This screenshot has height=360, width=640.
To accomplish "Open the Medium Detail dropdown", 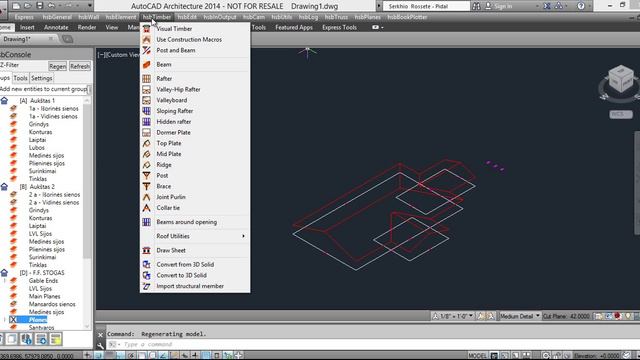I will pos(519,316).
